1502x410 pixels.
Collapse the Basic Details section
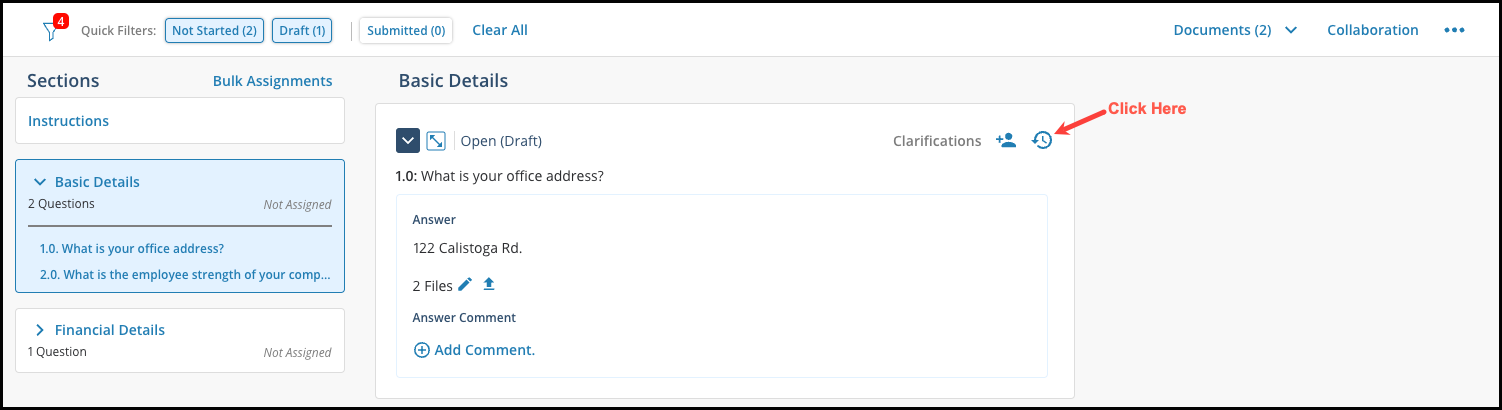pos(40,182)
